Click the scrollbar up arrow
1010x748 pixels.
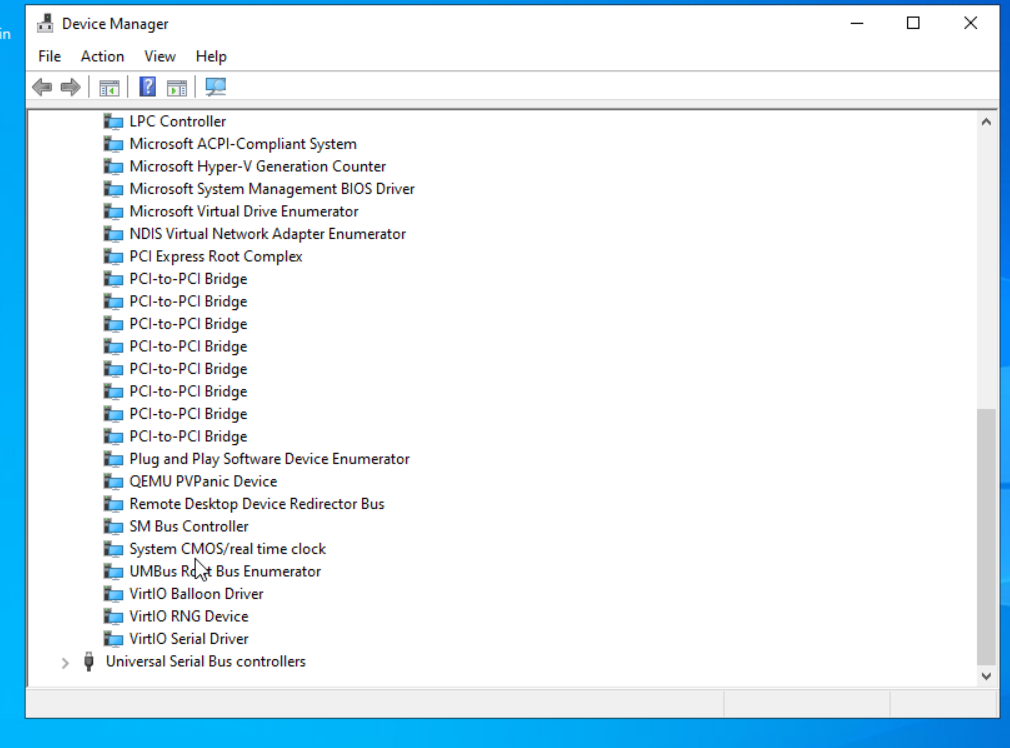986,122
